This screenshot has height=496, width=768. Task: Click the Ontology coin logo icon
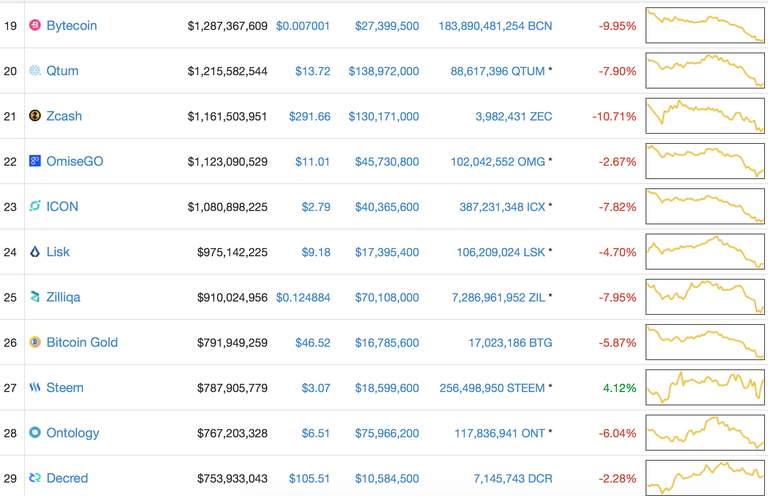35,432
